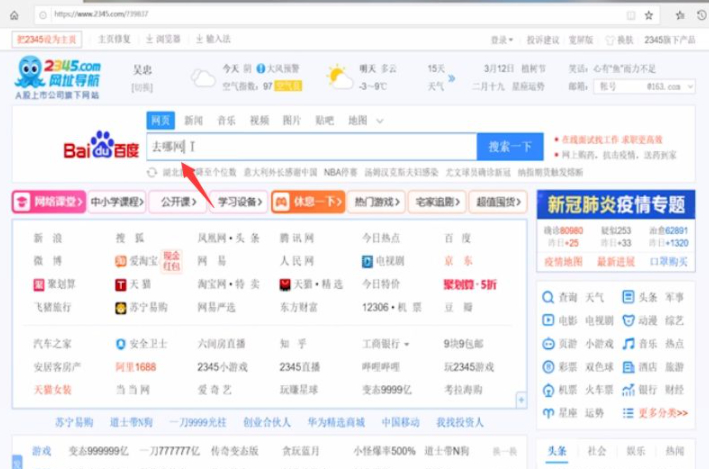This screenshot has height=469, width=709.
Task: Open 酒店 hotel icon
Action: (628, 367)
